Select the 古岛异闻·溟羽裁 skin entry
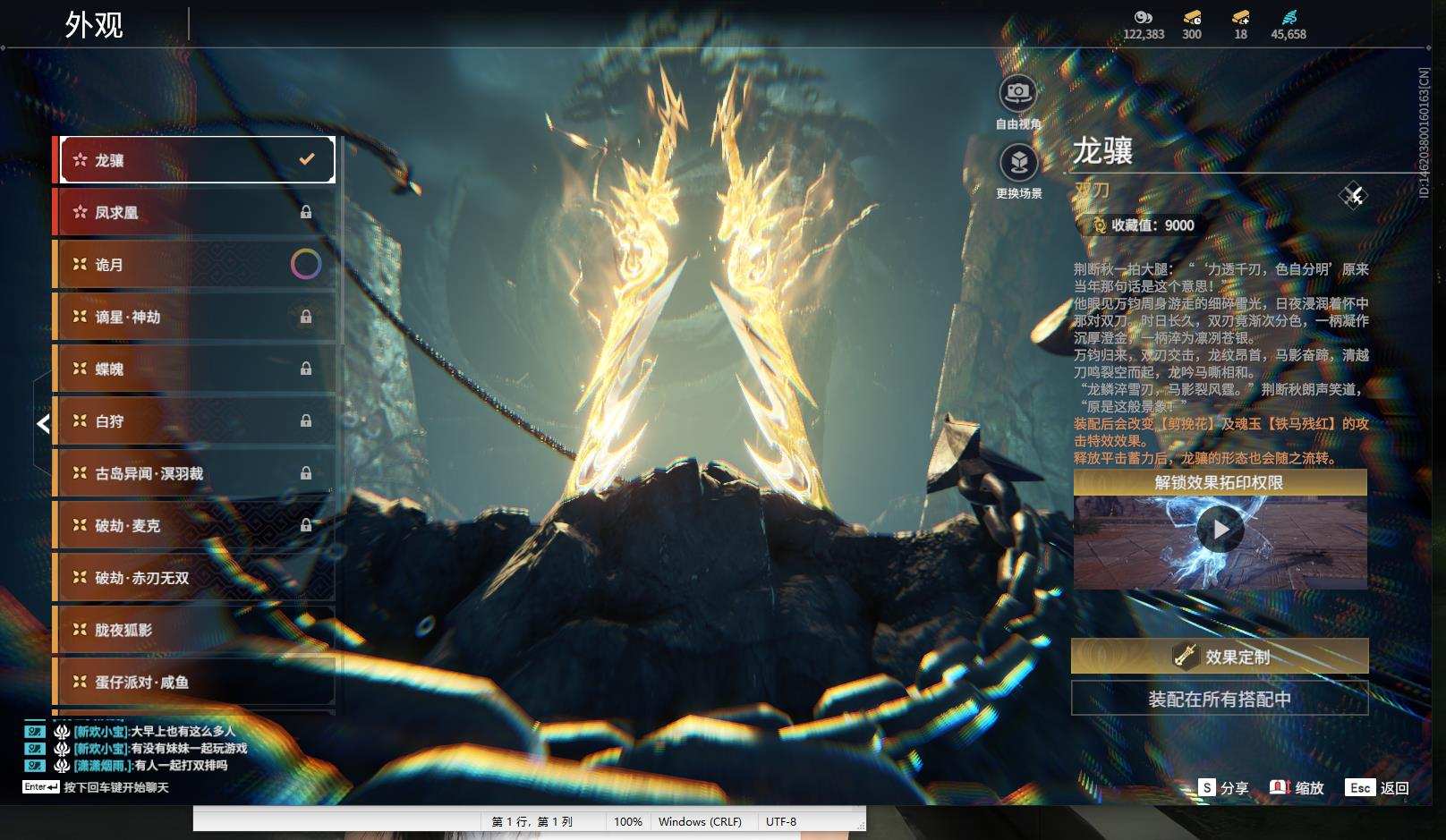Screen dimensions: 1446x840 pyautogui.click(x=194, y=473)
